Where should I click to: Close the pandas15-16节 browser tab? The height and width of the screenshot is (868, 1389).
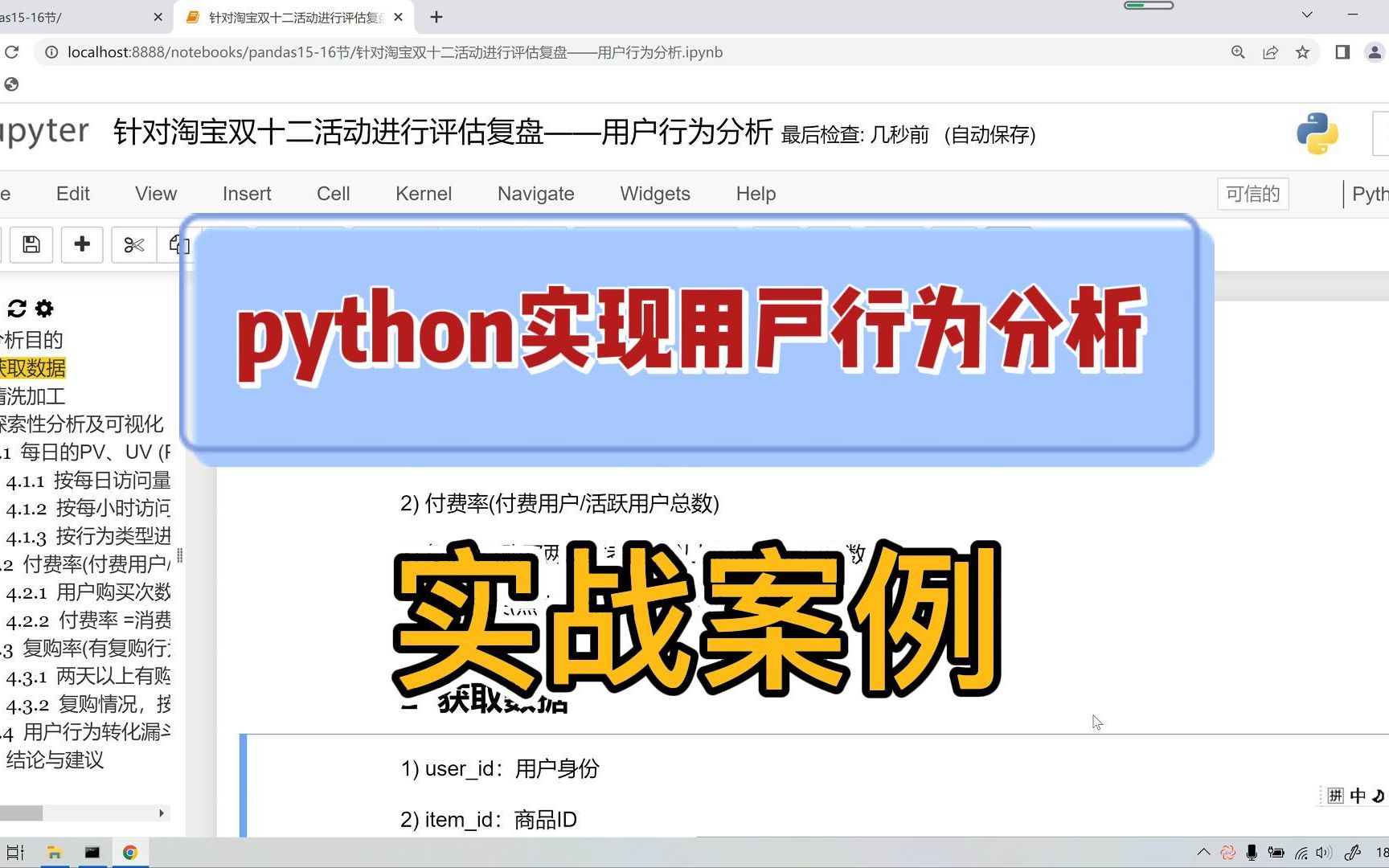point(158,17)
